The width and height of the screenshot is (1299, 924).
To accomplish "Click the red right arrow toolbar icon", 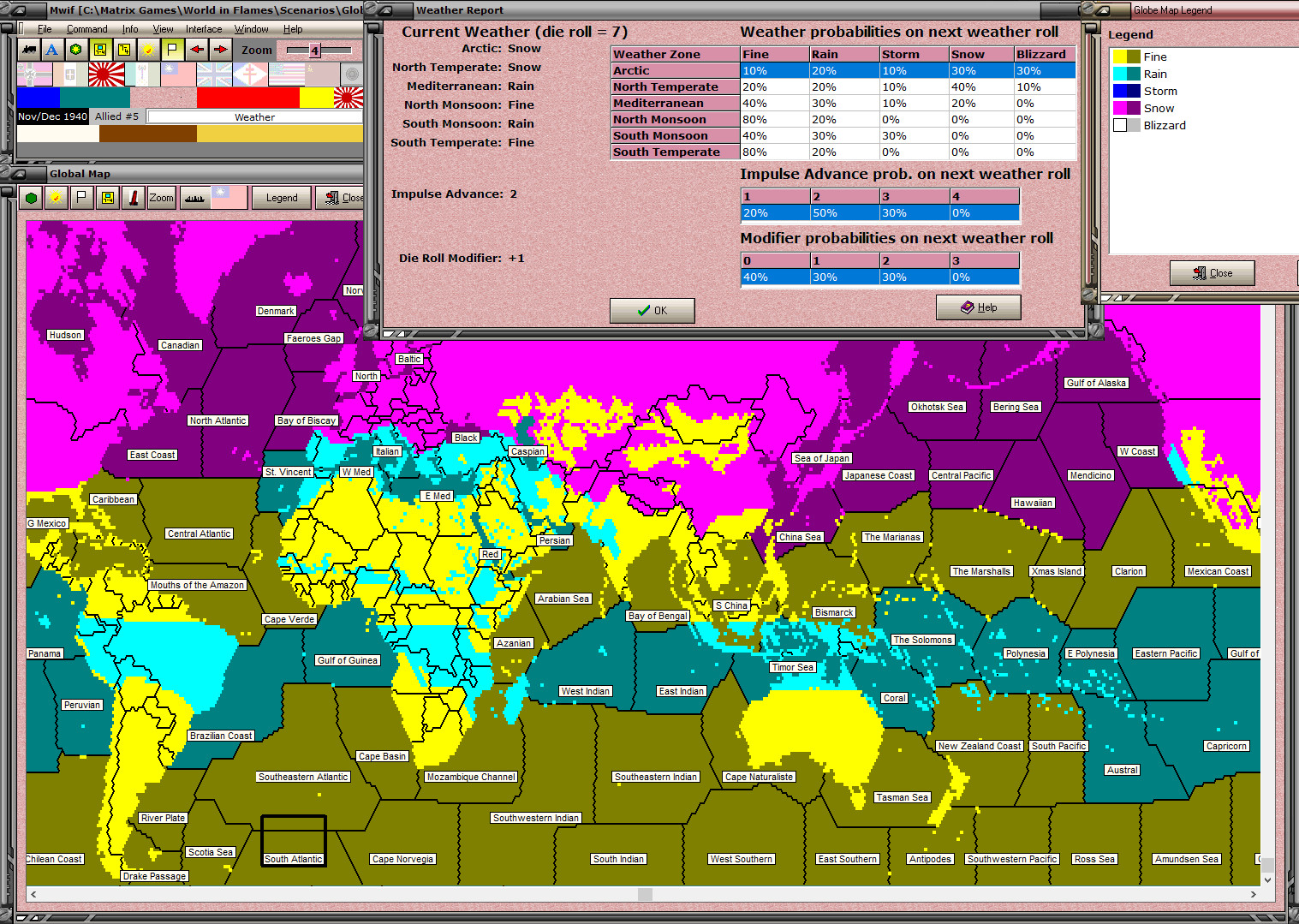I will pos(221,50).
